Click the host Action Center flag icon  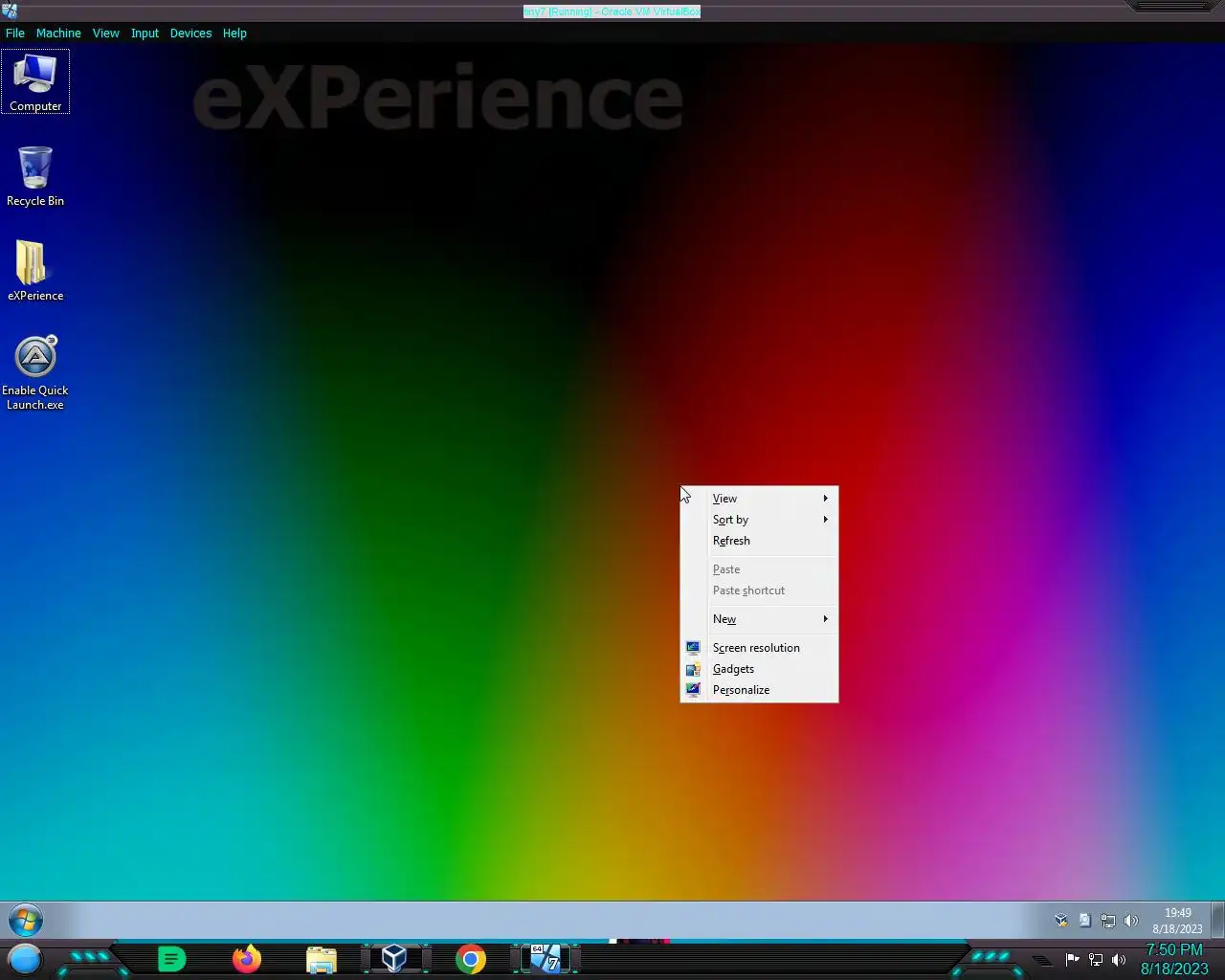click(1072, 959)
